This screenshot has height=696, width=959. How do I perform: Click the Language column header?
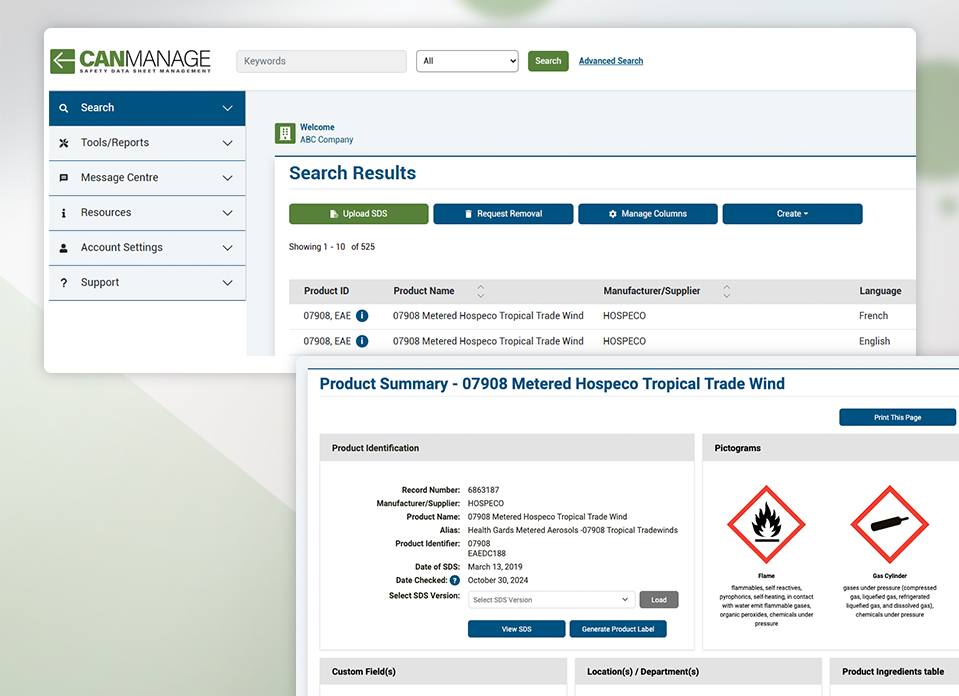click(880, 291)
